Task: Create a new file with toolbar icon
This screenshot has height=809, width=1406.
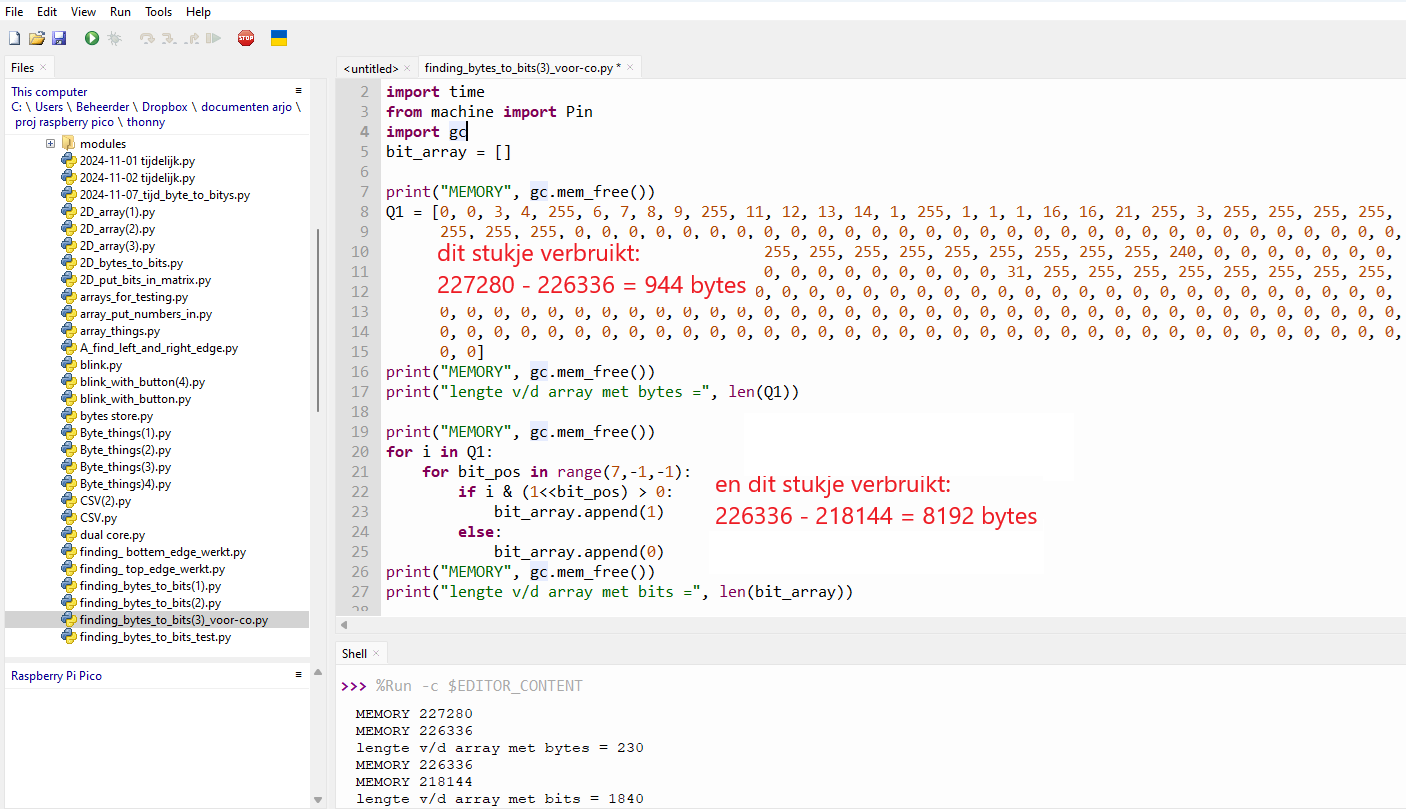Action: [14, 38]
